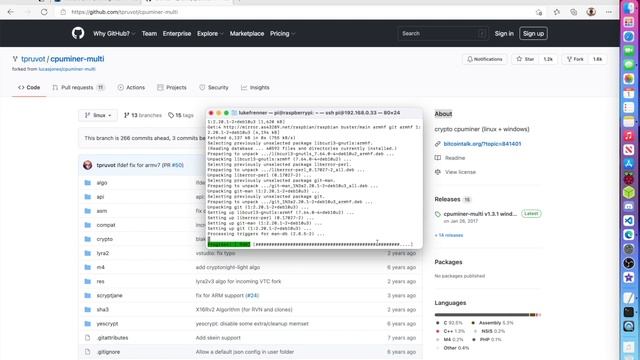Open FaceTime in the dock

pyautogui.click(x=629, y=51)
